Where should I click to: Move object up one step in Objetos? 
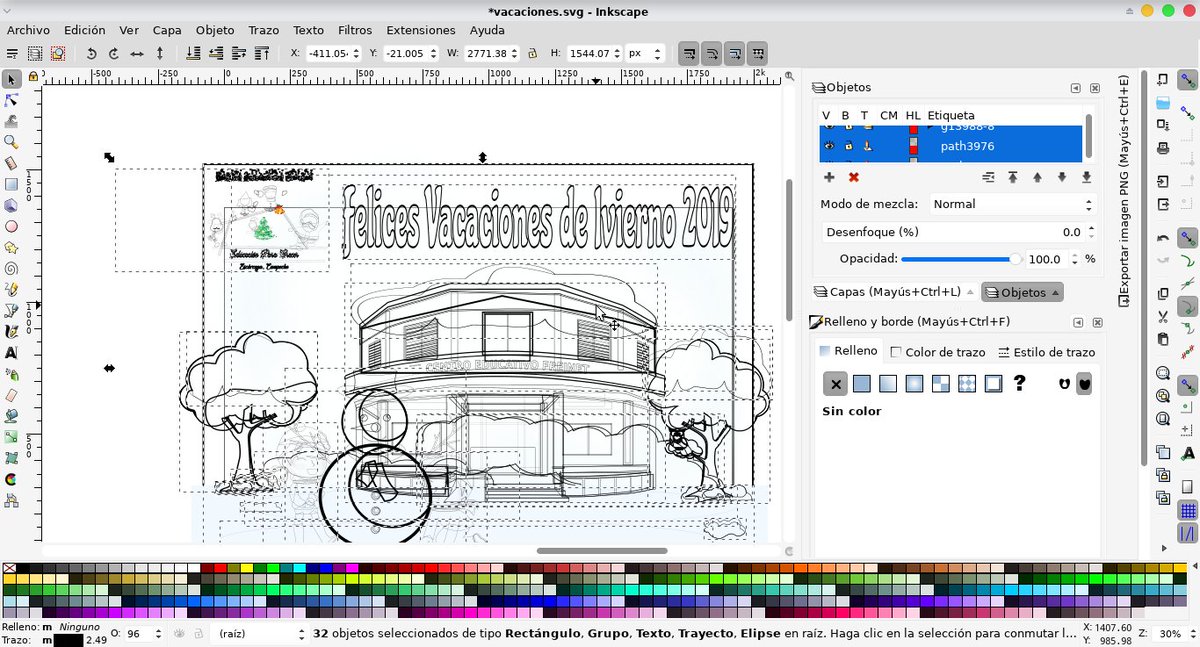pos(1037,177)
